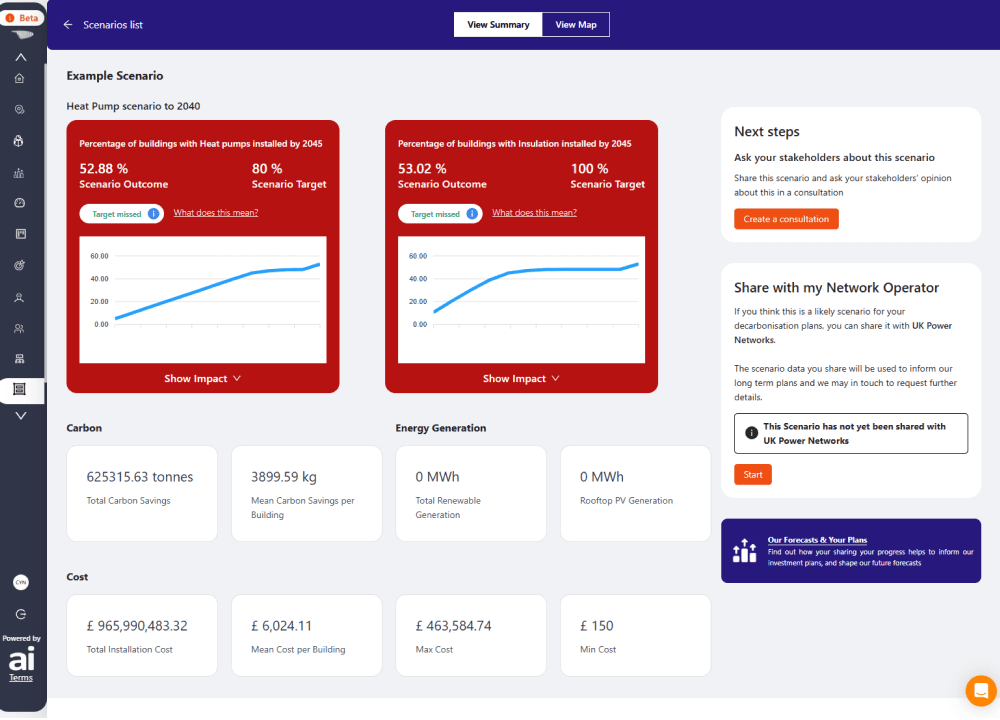Viewport: 1000px width, 720px height.
Task: Click the Scenarios list back link
Action: (113, 25)
